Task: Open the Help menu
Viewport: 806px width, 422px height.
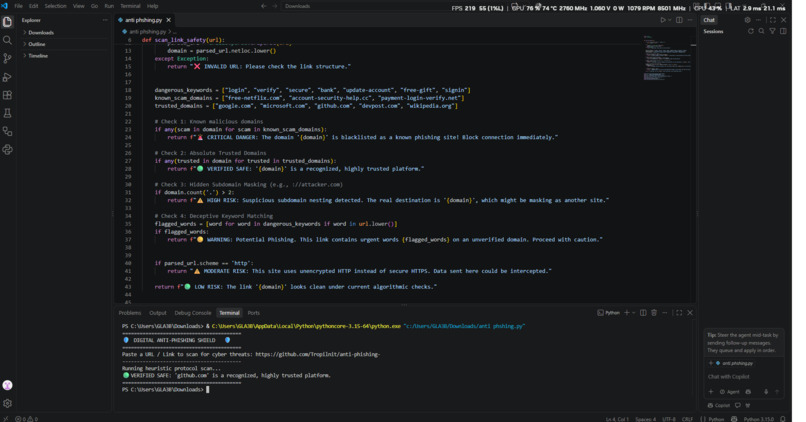Action: [153, 6]
